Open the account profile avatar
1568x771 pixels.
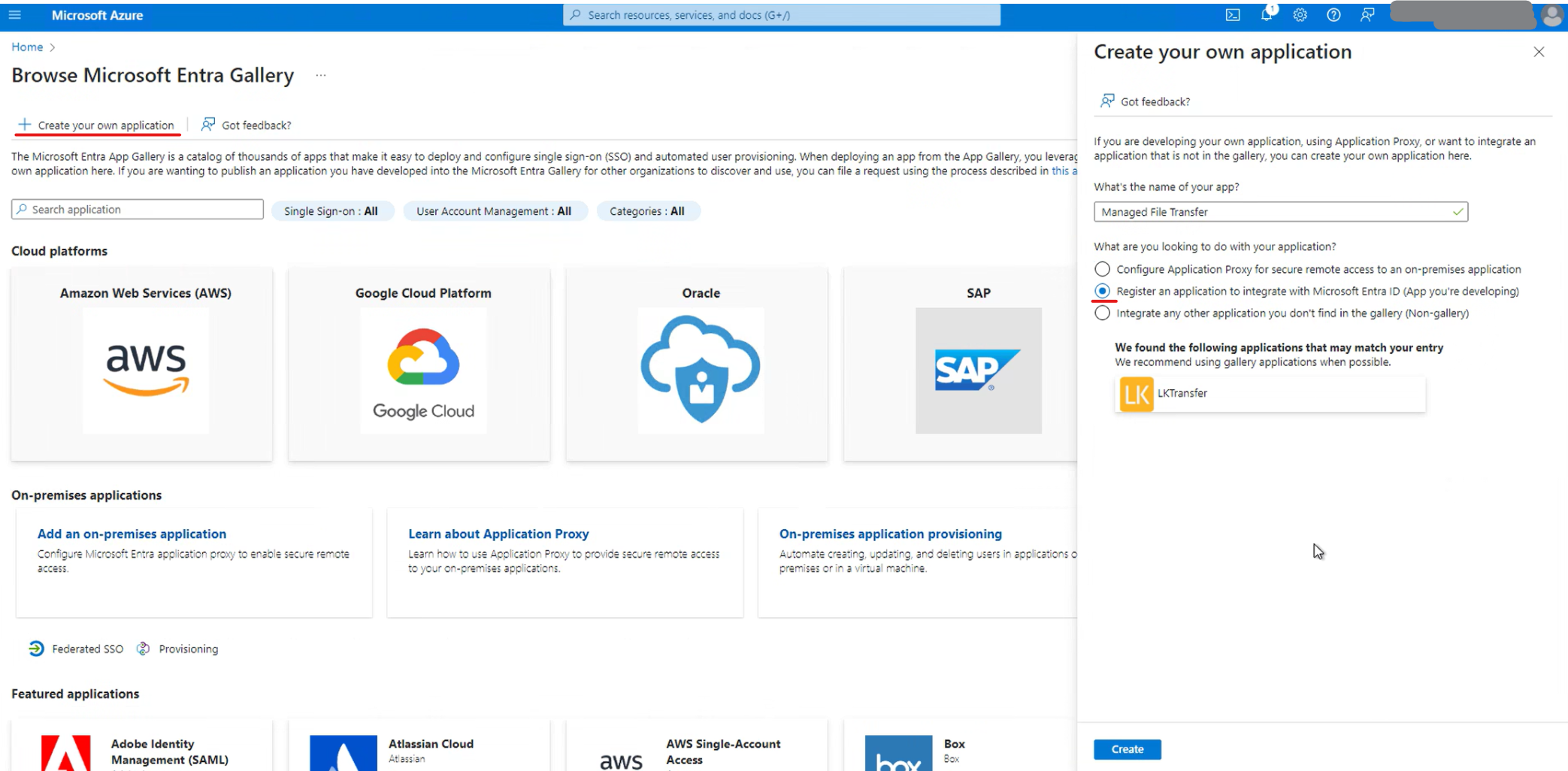[x=1551, y=15]
